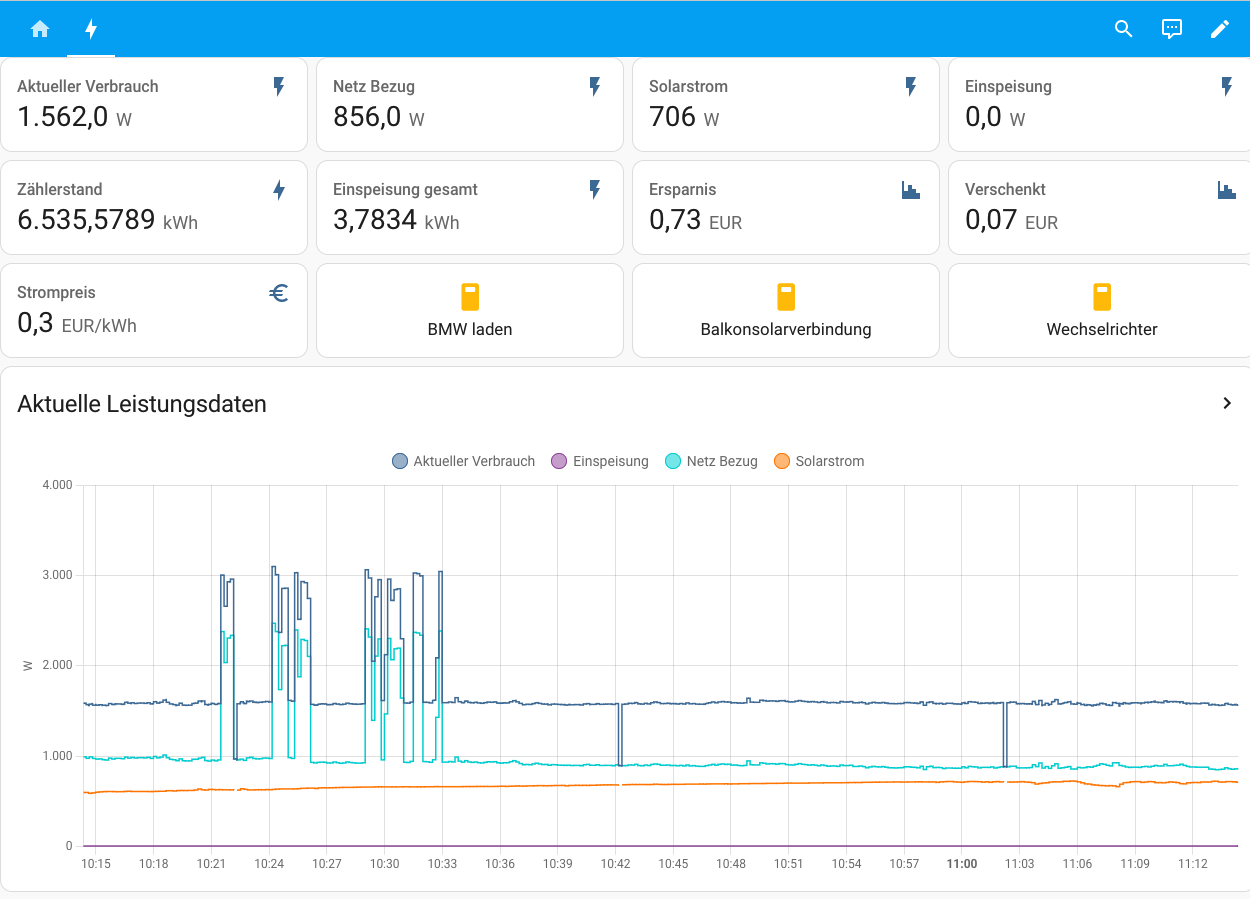Click the euro icon on Strompreis card
Image resolution: width=1250 pixels, height=899 pixels.
[279, 293]
